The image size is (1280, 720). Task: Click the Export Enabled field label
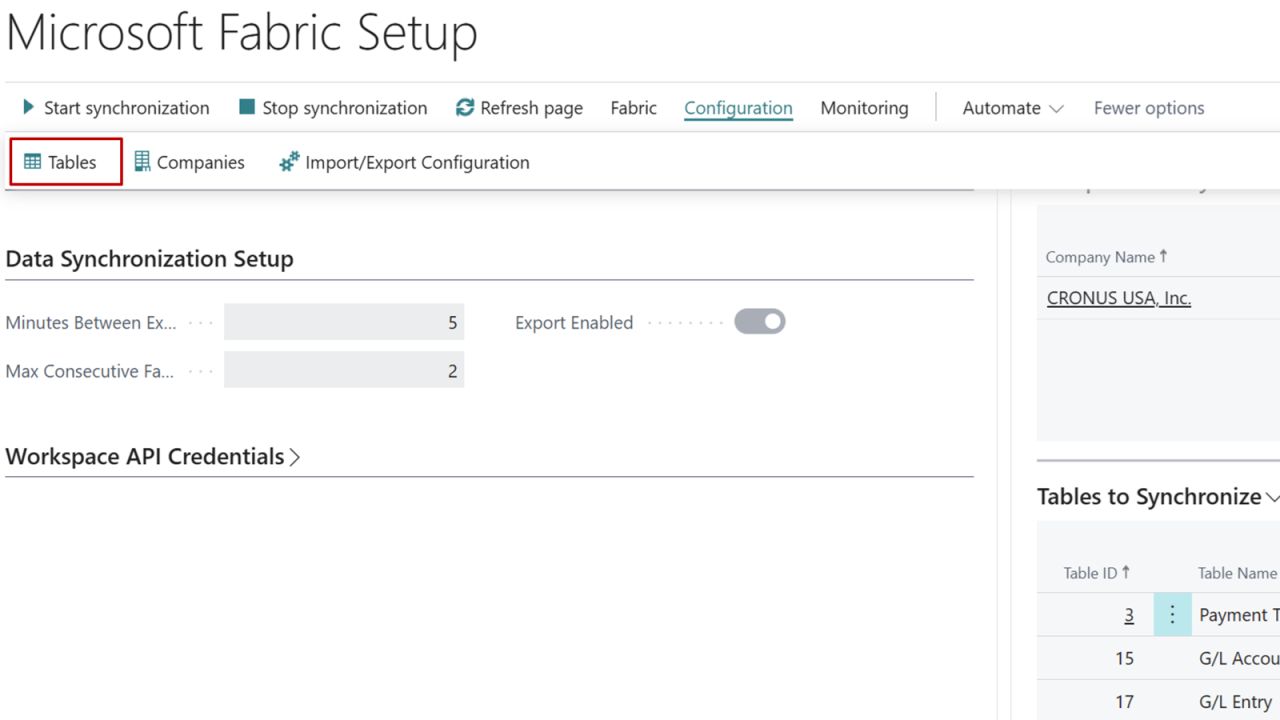tap(574, 323)
